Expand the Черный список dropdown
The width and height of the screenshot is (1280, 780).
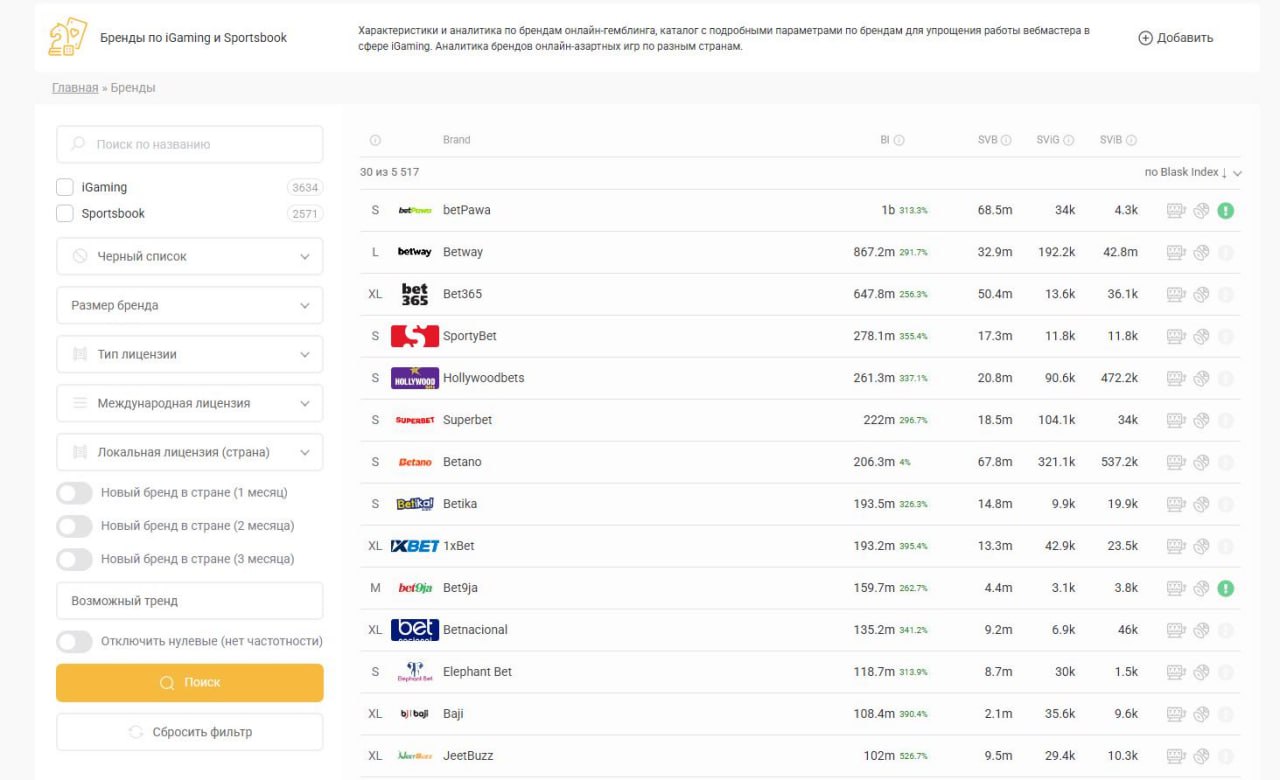tap(190, 257)
